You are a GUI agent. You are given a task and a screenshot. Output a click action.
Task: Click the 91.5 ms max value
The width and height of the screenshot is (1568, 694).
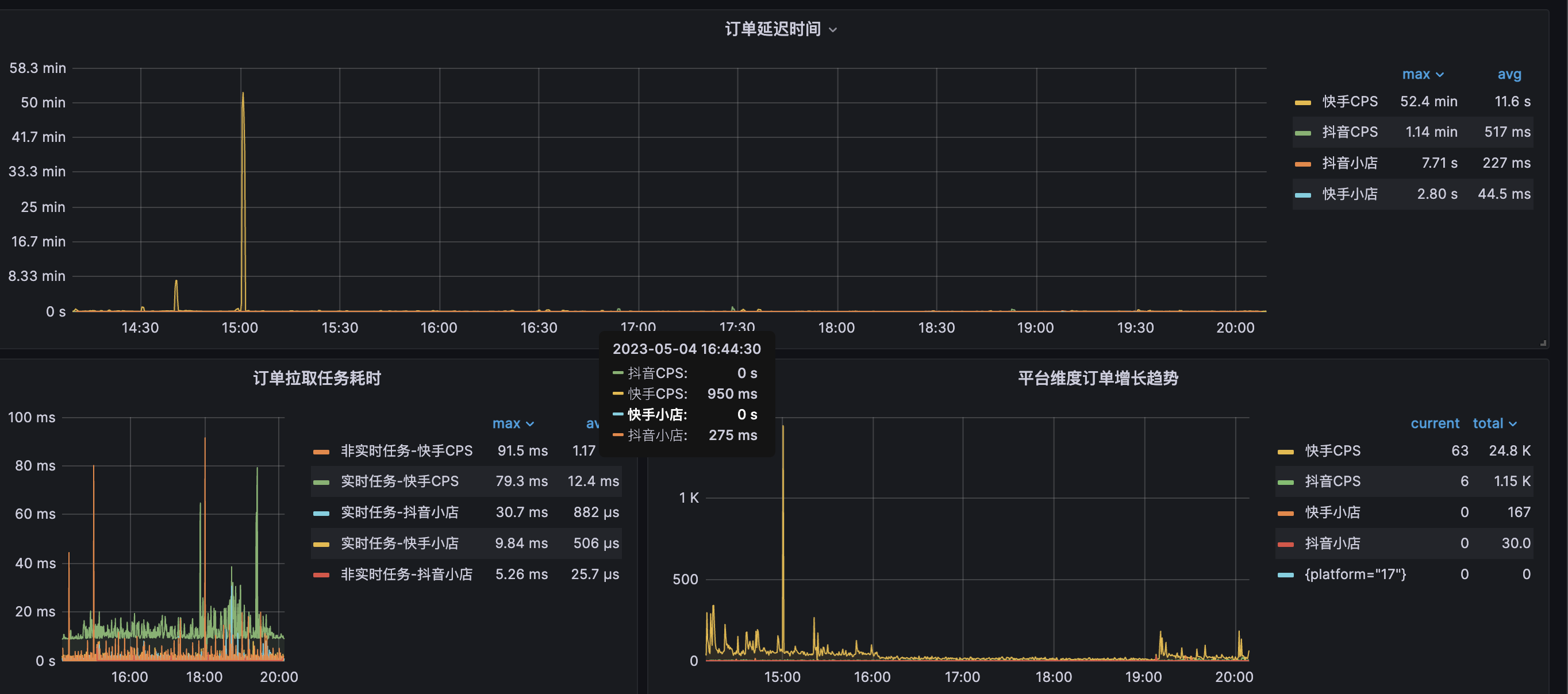tap(522, 451)
